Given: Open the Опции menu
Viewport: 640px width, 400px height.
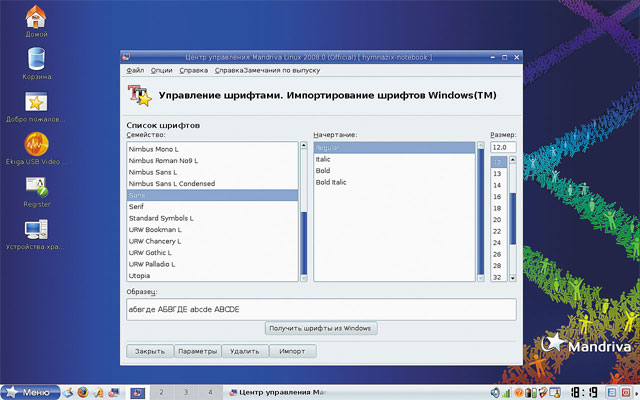Looking at the screenshot, I should click(162, 70).
